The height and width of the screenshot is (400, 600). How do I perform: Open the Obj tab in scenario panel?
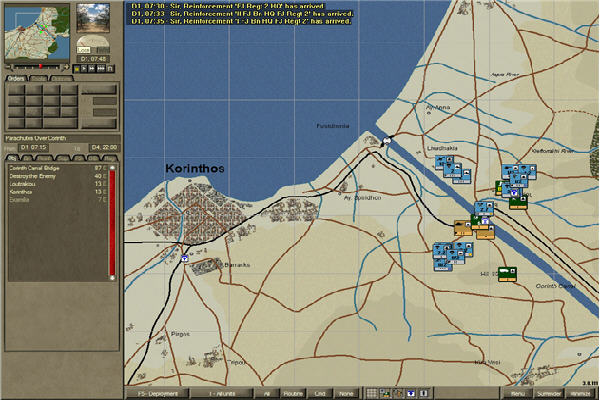pos(12,158)
